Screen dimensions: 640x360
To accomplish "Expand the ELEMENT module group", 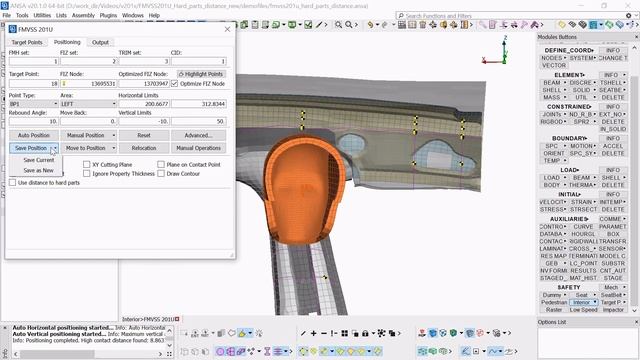I will tap(569, 75).
